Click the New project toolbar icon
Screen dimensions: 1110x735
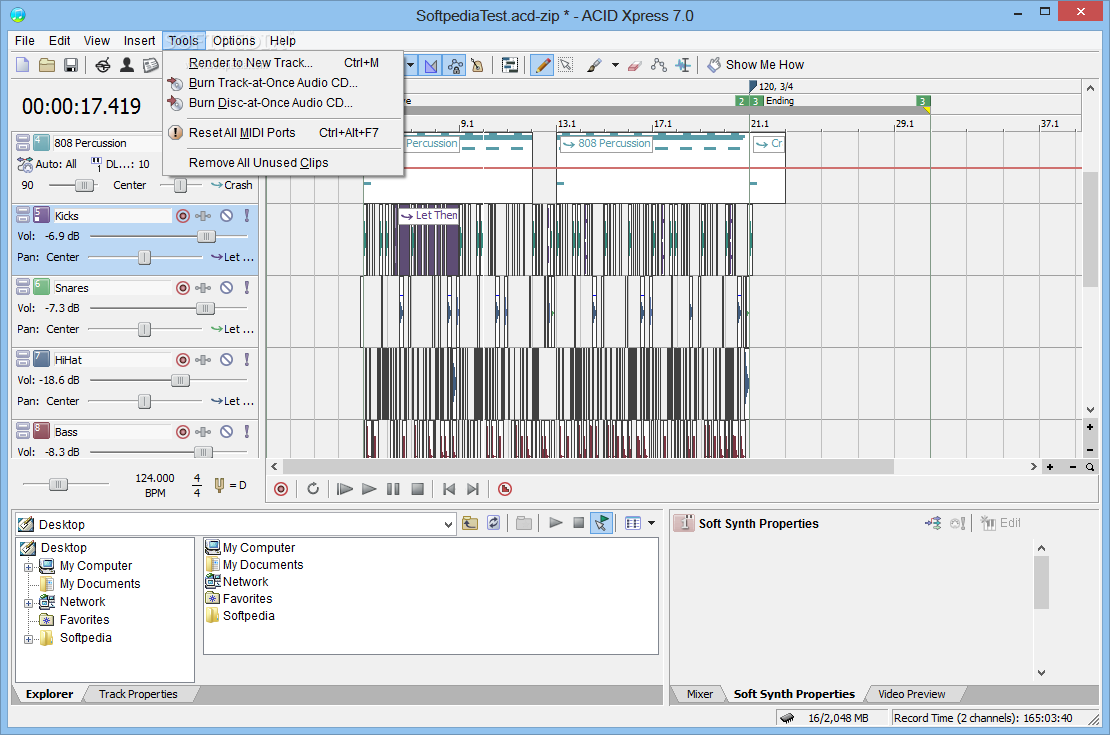tap(23, 65)
